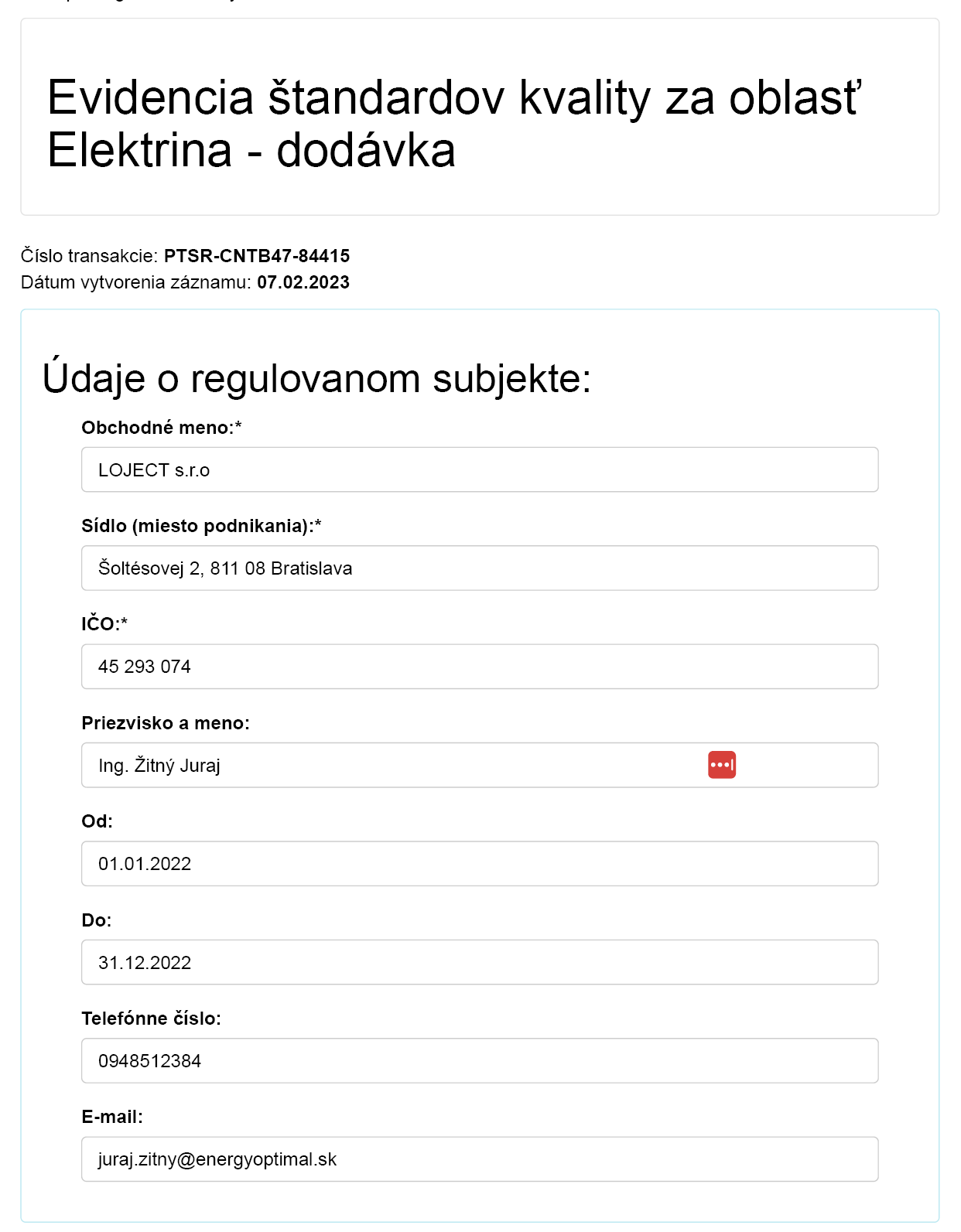The height and width of the screenshot is (1232, 961).
Task: Click the "Telefónne číslo:" label
Action: click(x=152, y=1019)
